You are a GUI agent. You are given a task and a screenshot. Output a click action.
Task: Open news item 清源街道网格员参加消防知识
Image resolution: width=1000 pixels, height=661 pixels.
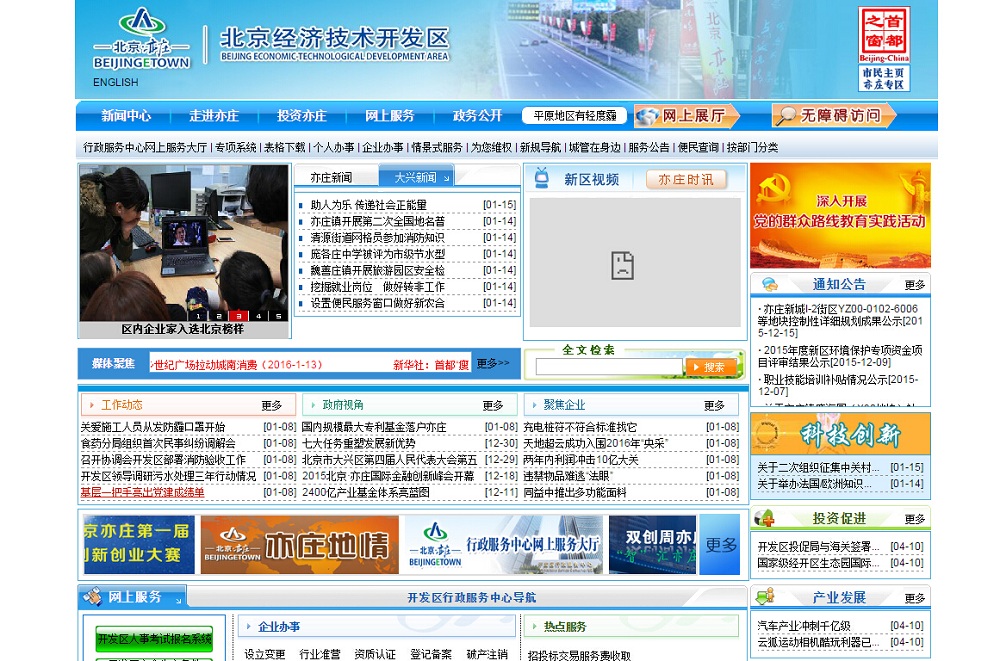click(x=377, y=237)
